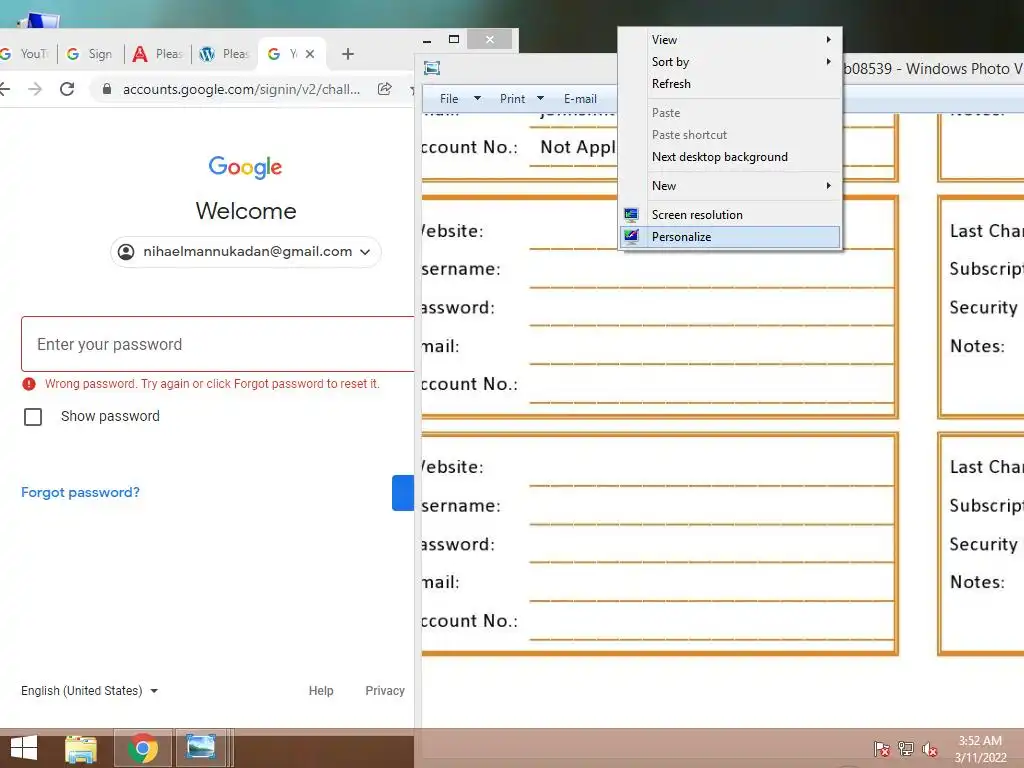Open File Explorer from the taskbar
1024x768 pixels.
coord(81,748)
